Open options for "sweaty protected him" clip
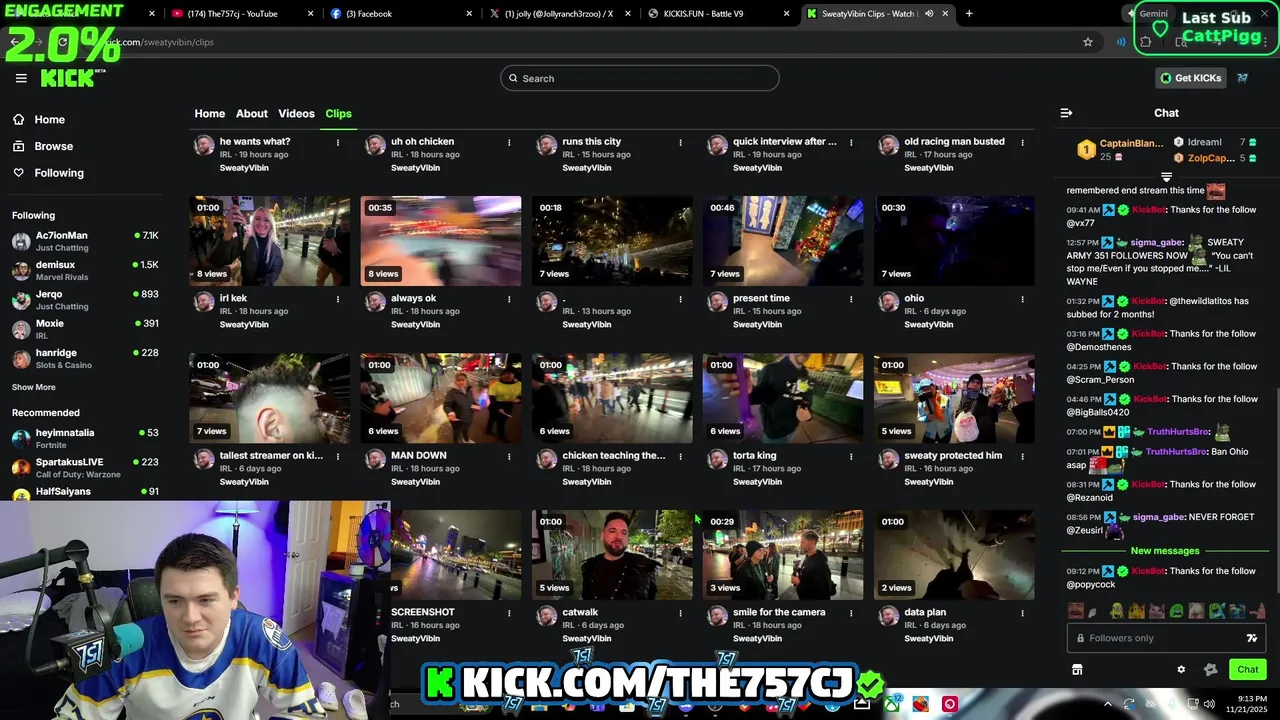1280x720 pixels. click(1022, 456)
